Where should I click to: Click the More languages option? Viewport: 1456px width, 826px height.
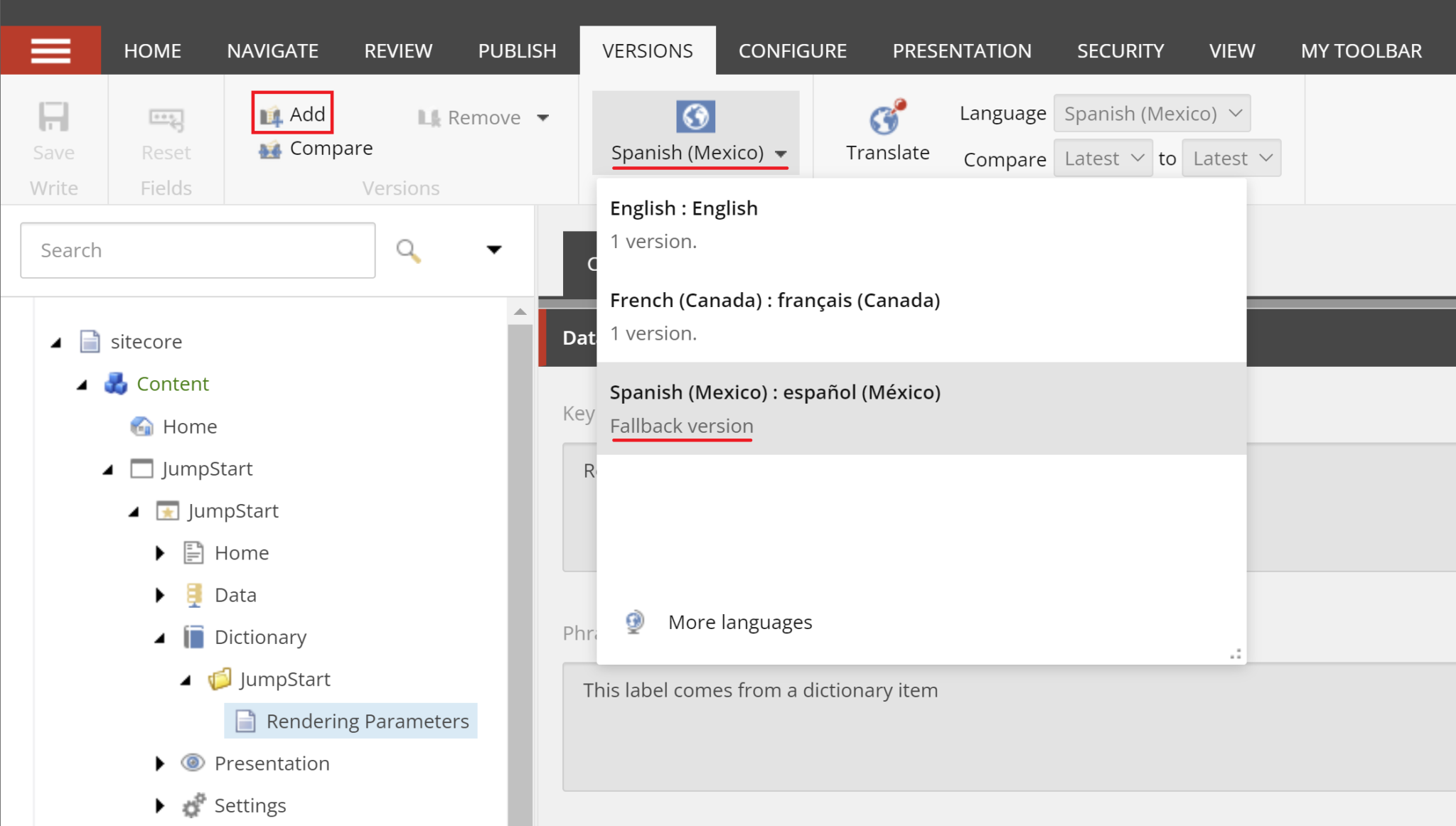[x=739, y=621]
